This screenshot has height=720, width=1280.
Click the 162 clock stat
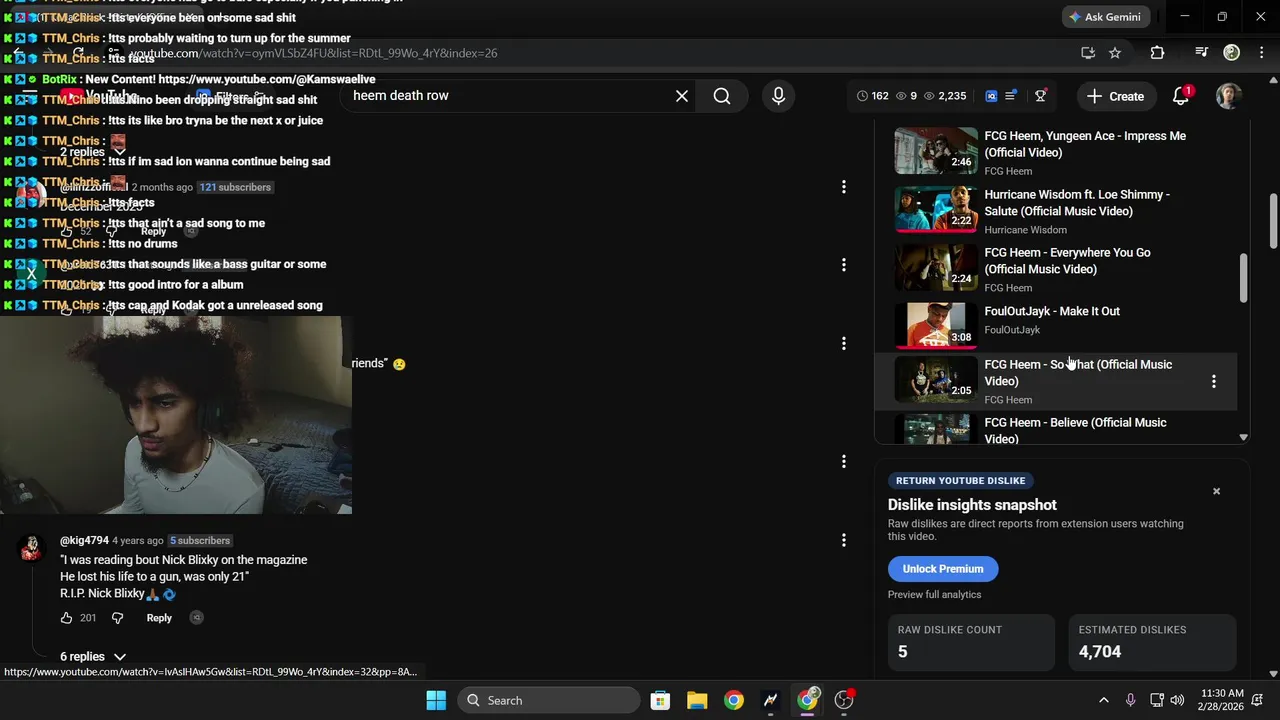click(x=873, y=96)
